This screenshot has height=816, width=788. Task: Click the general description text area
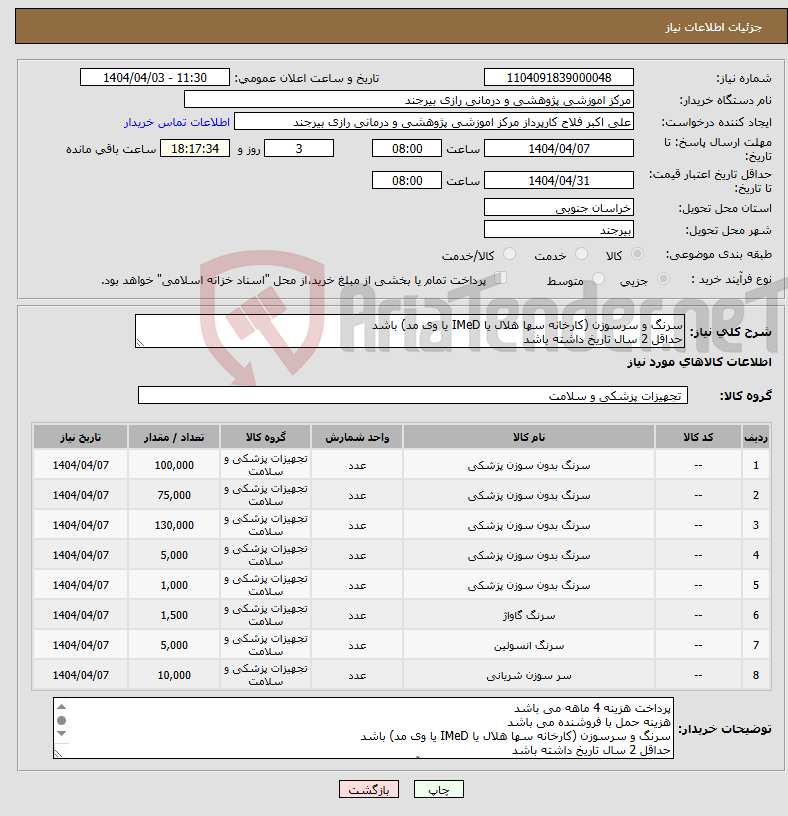click(x=410, y=331)
